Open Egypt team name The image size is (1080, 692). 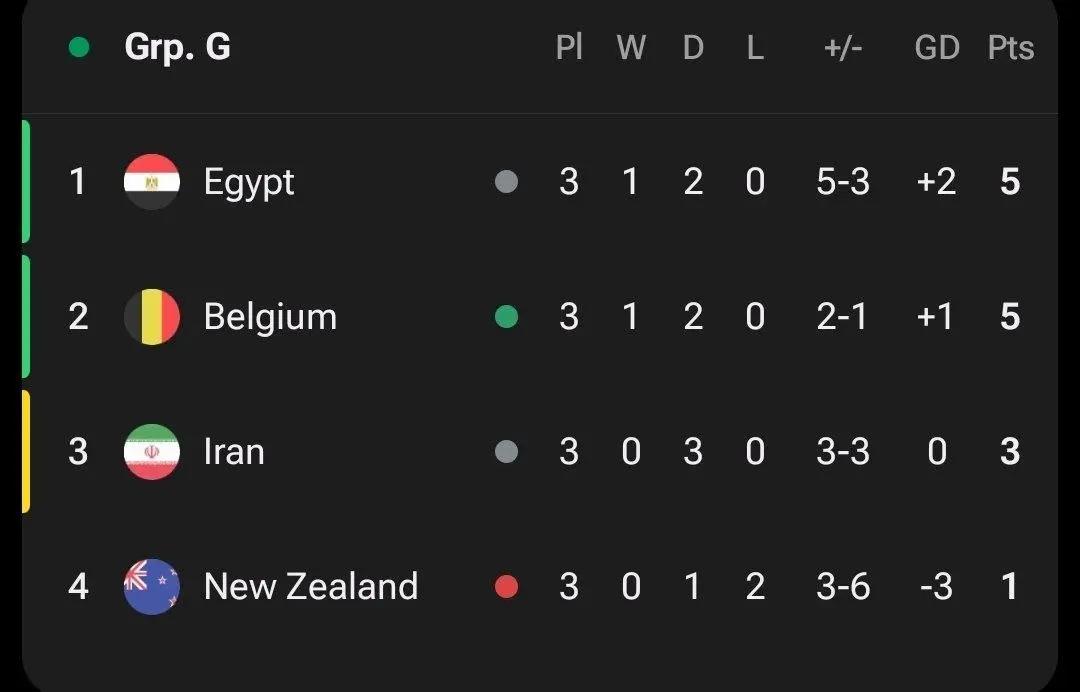(x=249, y=184)
